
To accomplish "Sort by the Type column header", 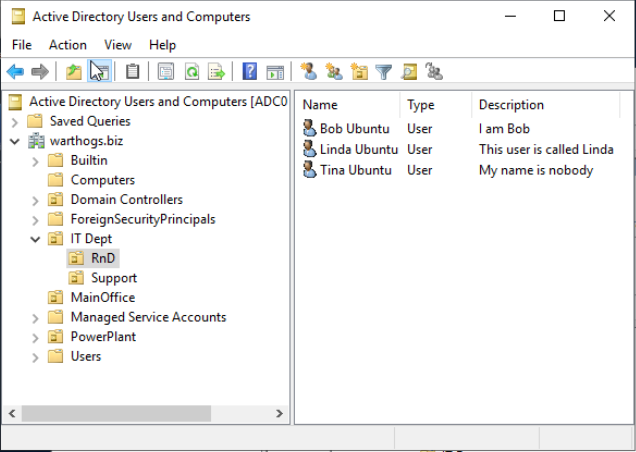I will point(436,105).
